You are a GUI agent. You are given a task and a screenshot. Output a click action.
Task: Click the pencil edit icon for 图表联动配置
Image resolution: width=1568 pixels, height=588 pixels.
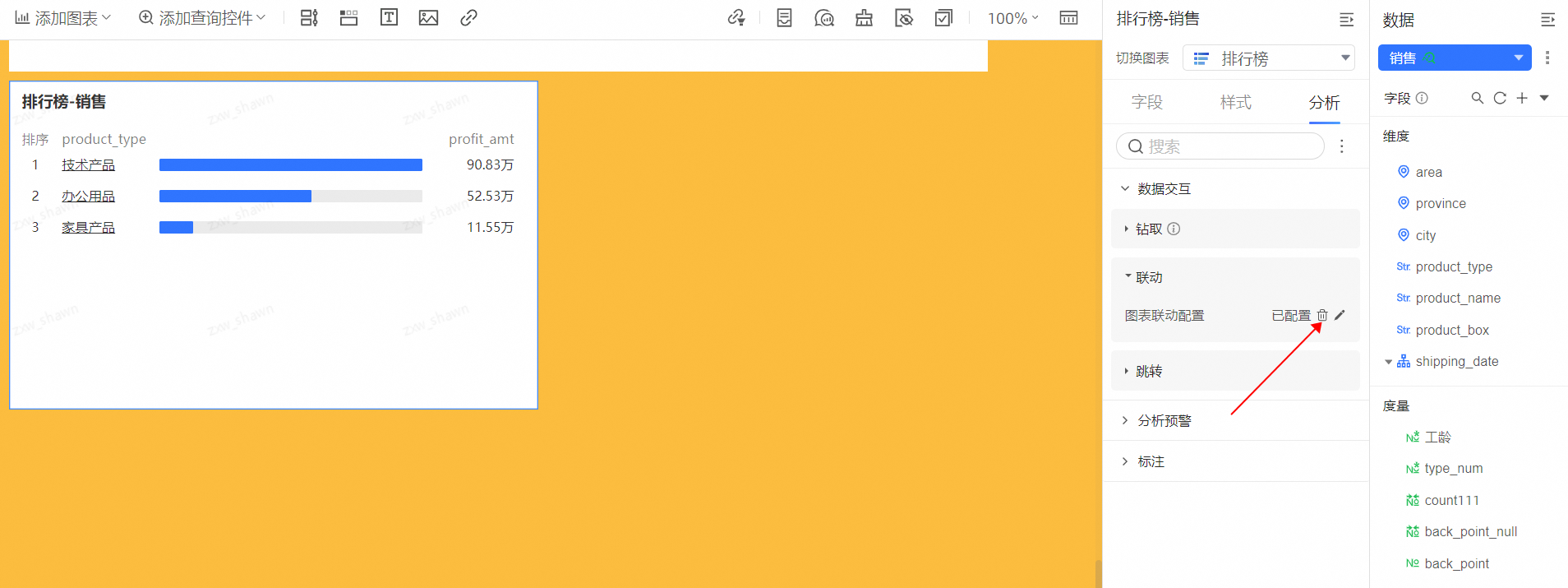click(1340, 315)
